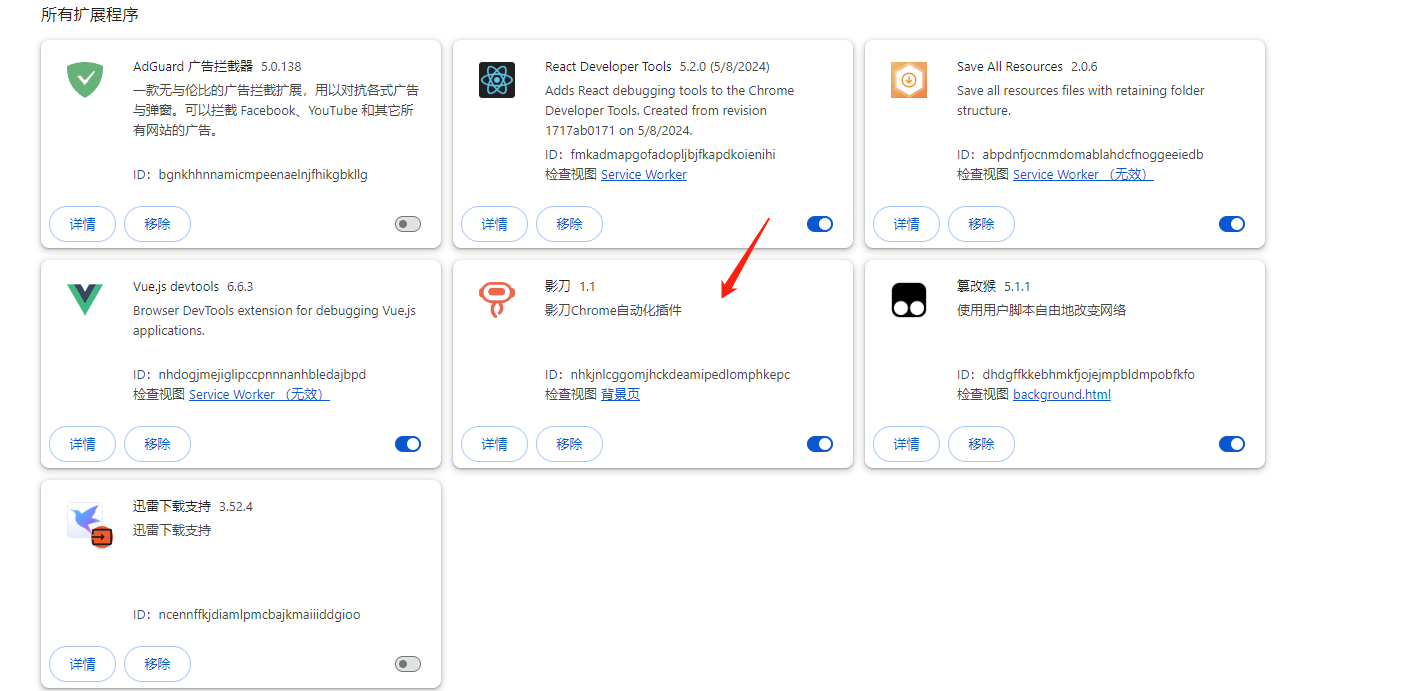Open 详情 for Vue.js devtools
The image size is (1407, 691).
pos(83,444)
